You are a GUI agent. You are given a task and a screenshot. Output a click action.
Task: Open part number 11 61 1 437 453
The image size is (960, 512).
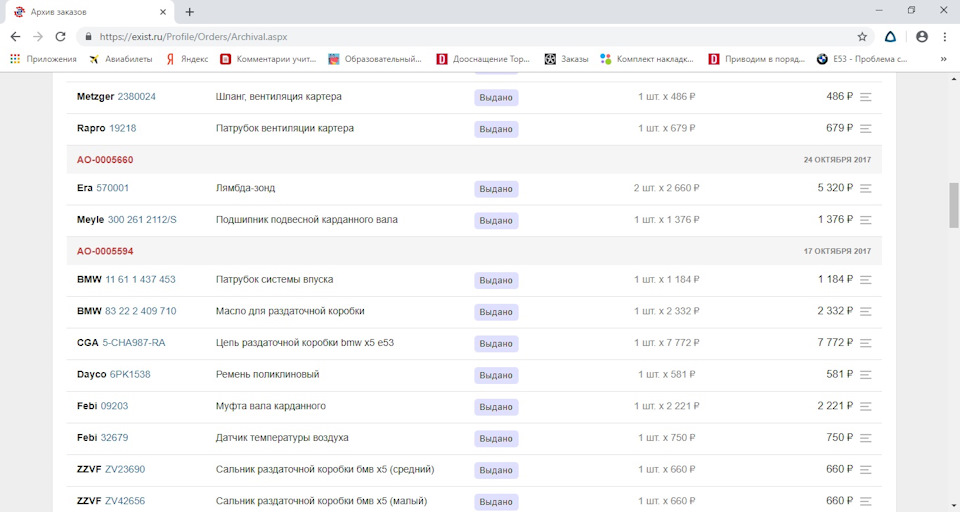click(x=140, y=280)
